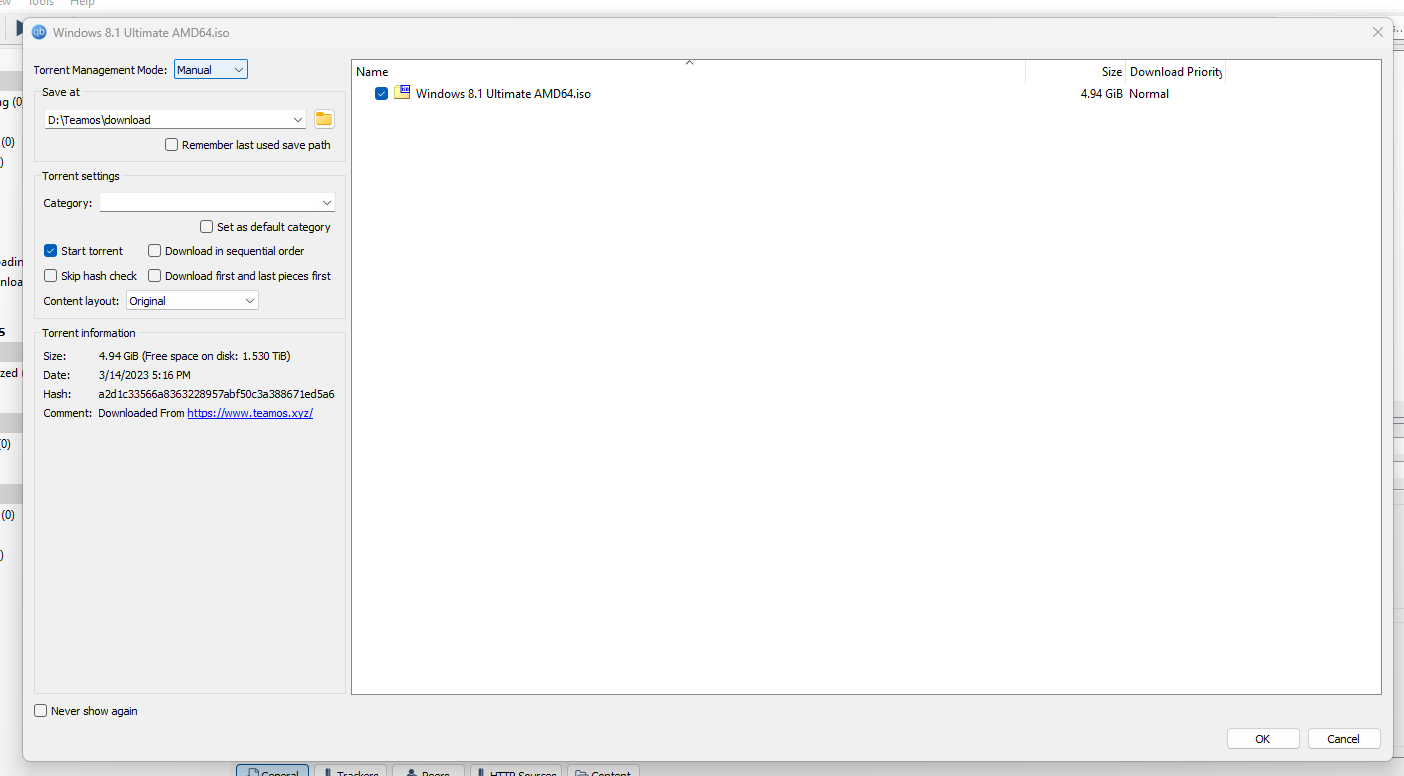
Task: Click the free space on disk text
Action: click(216, 356)
